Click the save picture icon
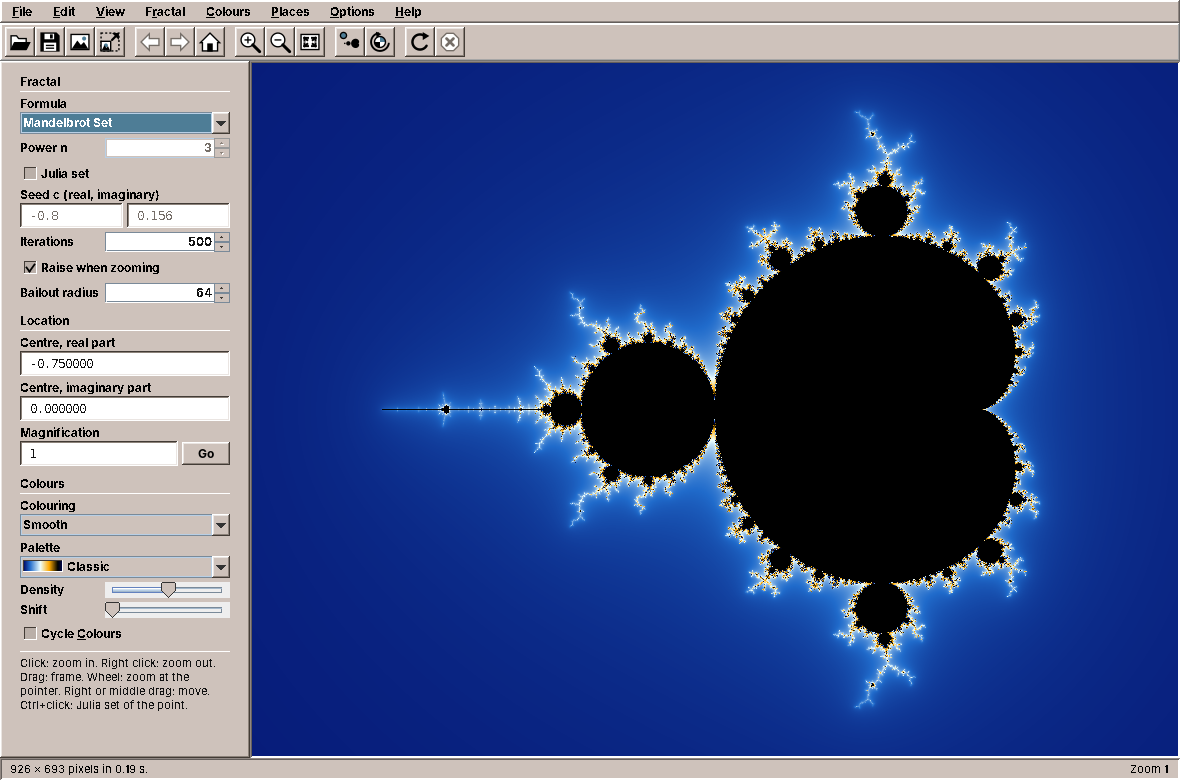The image size is (1180, 780). point(80,42)
